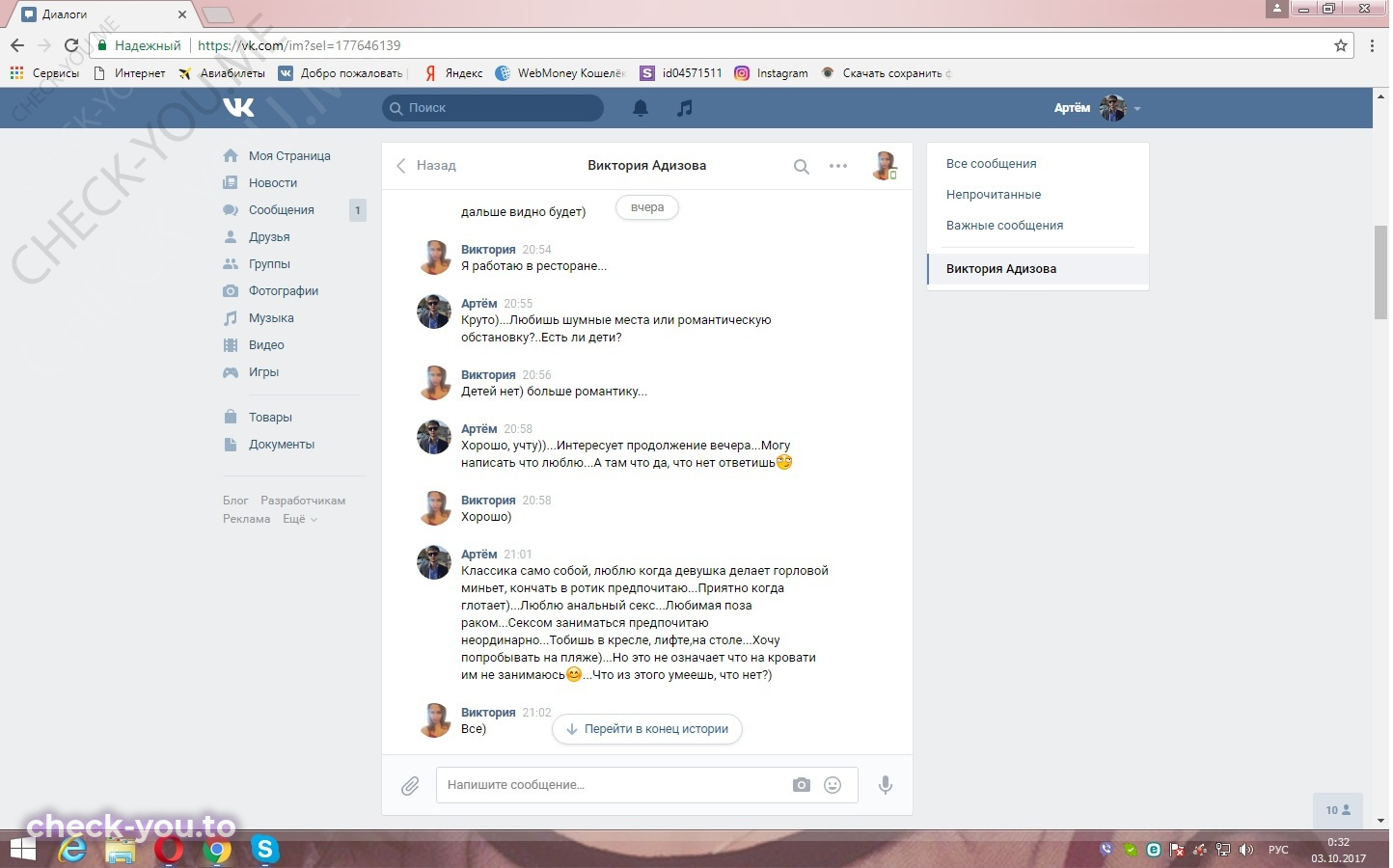
Task: Click the volume speaker tray icon
Action: click(x=1245, y=850)
